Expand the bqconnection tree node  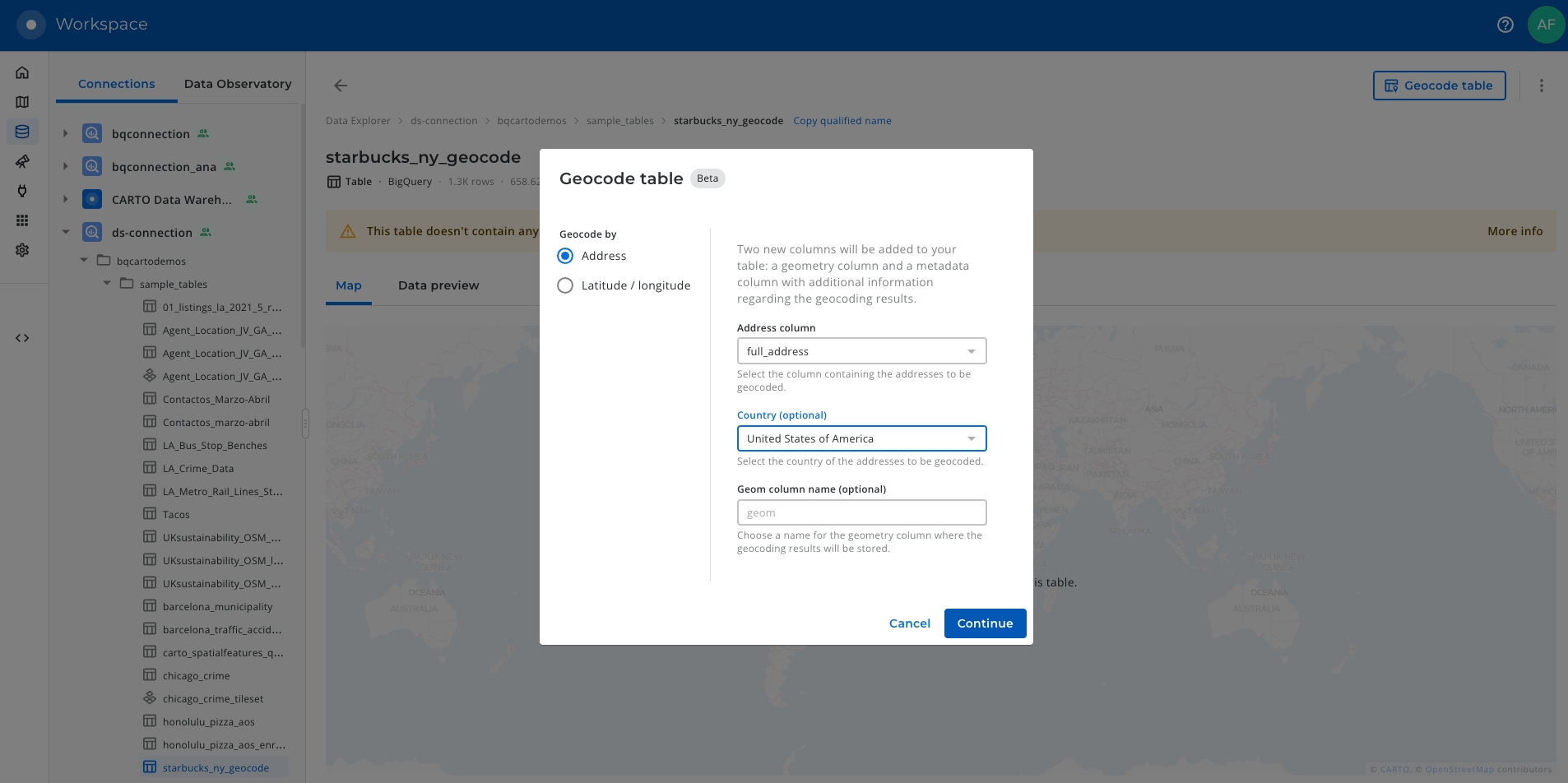(x=65, y=133)
